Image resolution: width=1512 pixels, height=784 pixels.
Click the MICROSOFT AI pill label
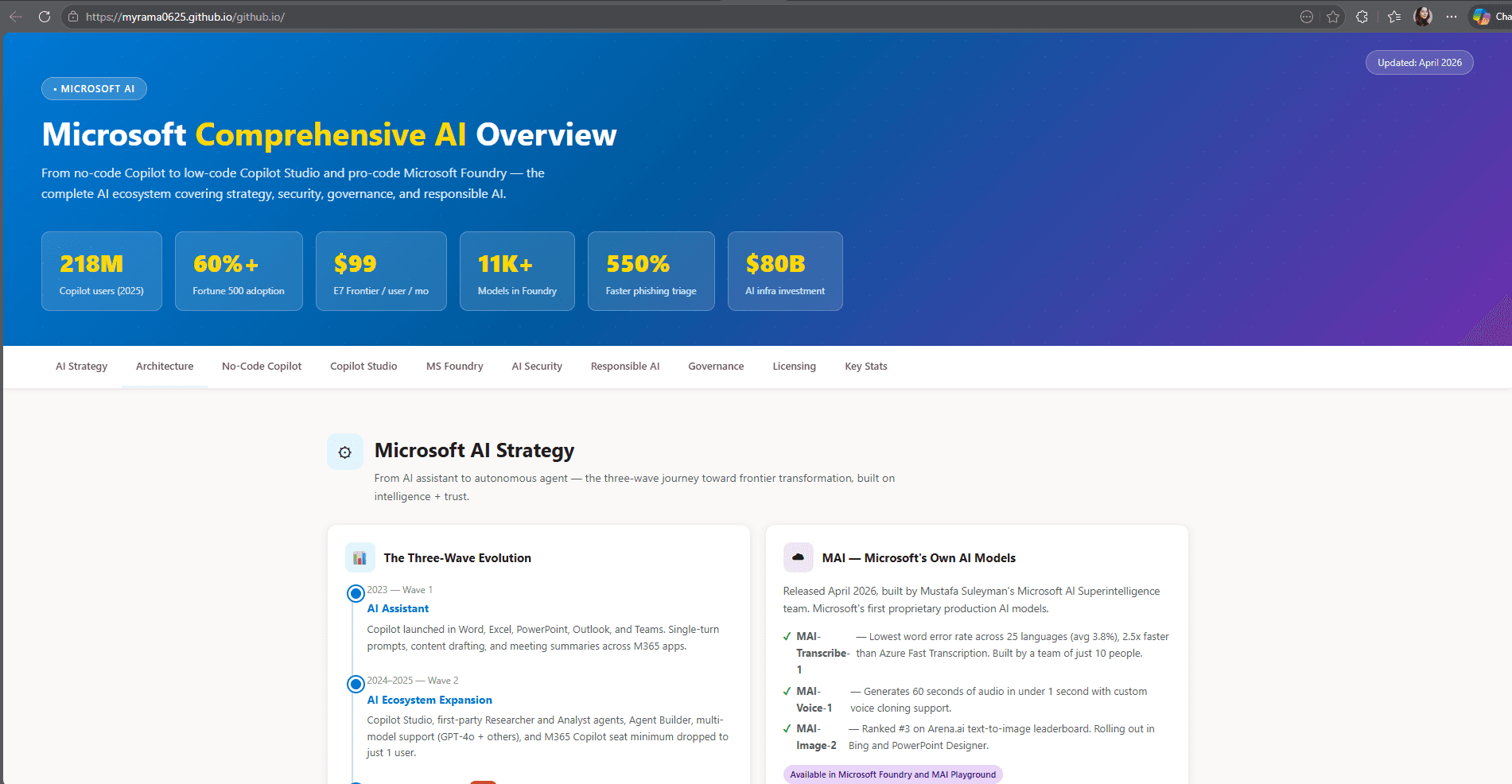[94, 89]
